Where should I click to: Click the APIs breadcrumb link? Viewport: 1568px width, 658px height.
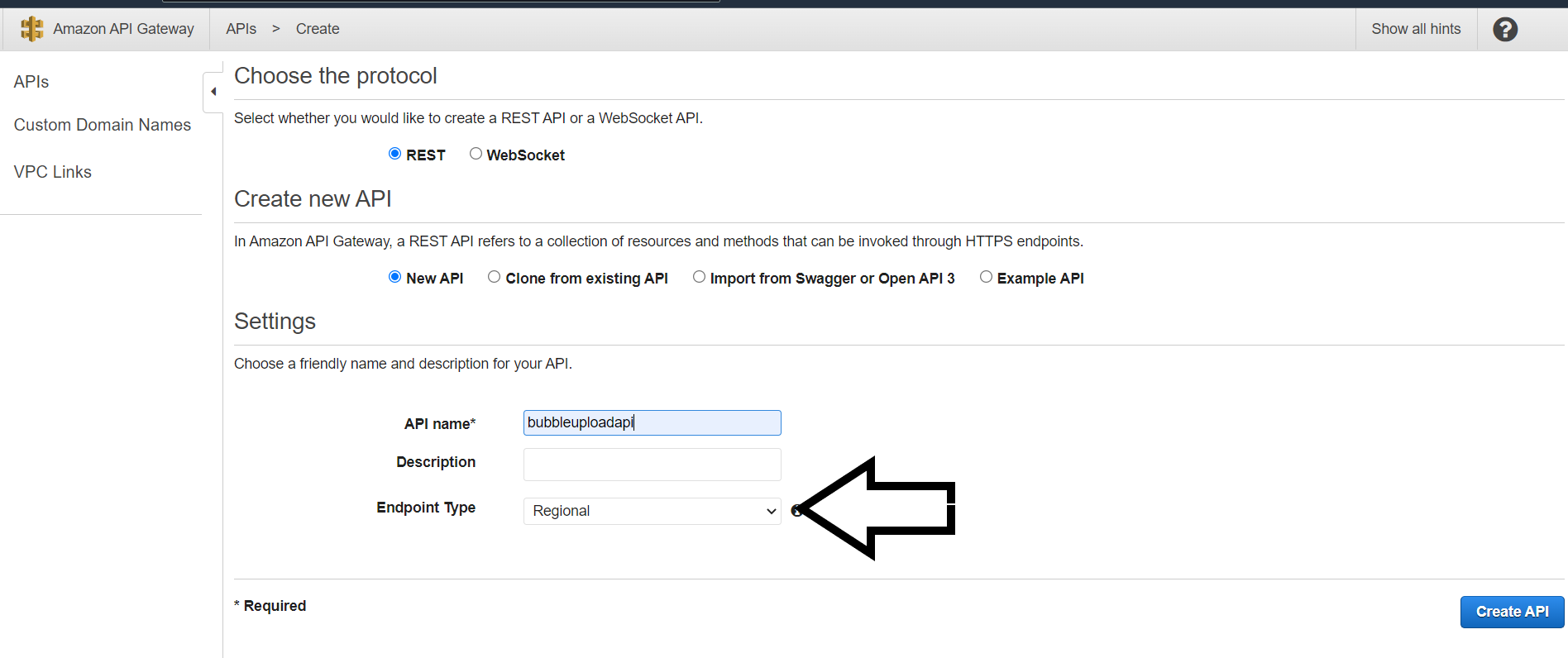pyautogui.click(x=241, y=29)
